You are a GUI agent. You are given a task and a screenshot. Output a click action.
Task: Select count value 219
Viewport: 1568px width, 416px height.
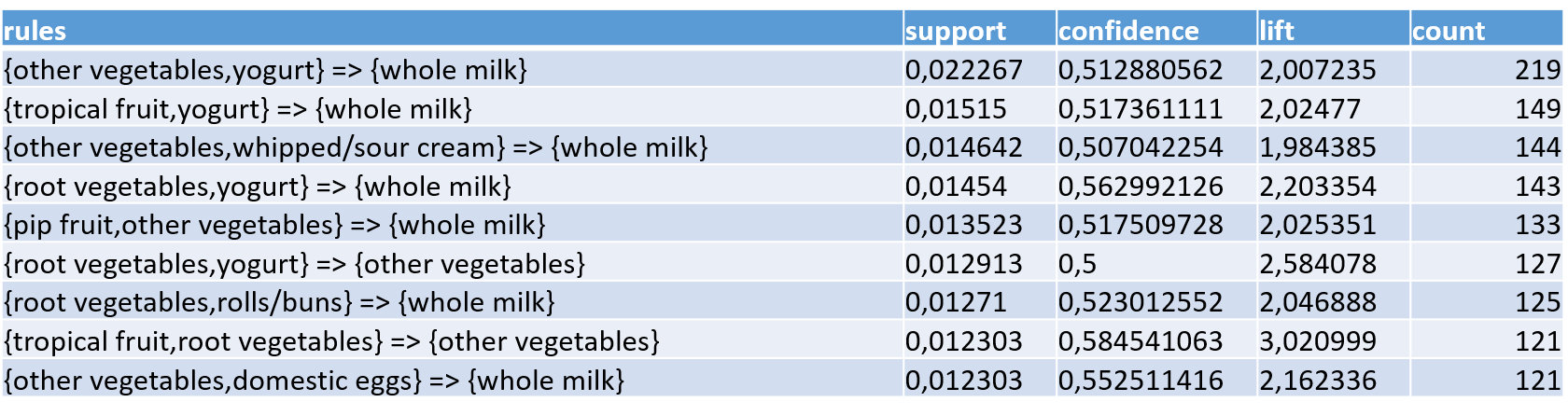click(x=1537, y=70)
